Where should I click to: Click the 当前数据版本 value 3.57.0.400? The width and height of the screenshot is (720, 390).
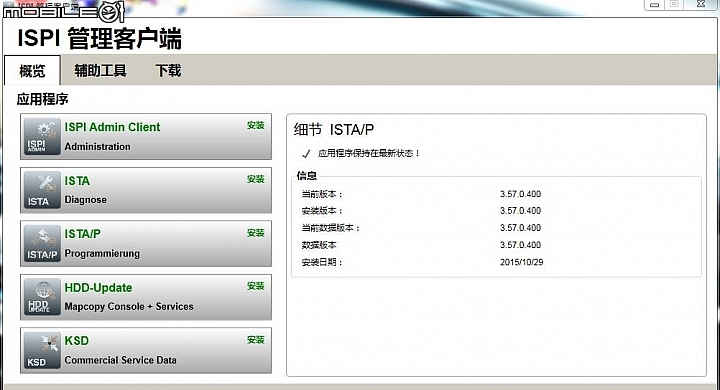[520, 228]
